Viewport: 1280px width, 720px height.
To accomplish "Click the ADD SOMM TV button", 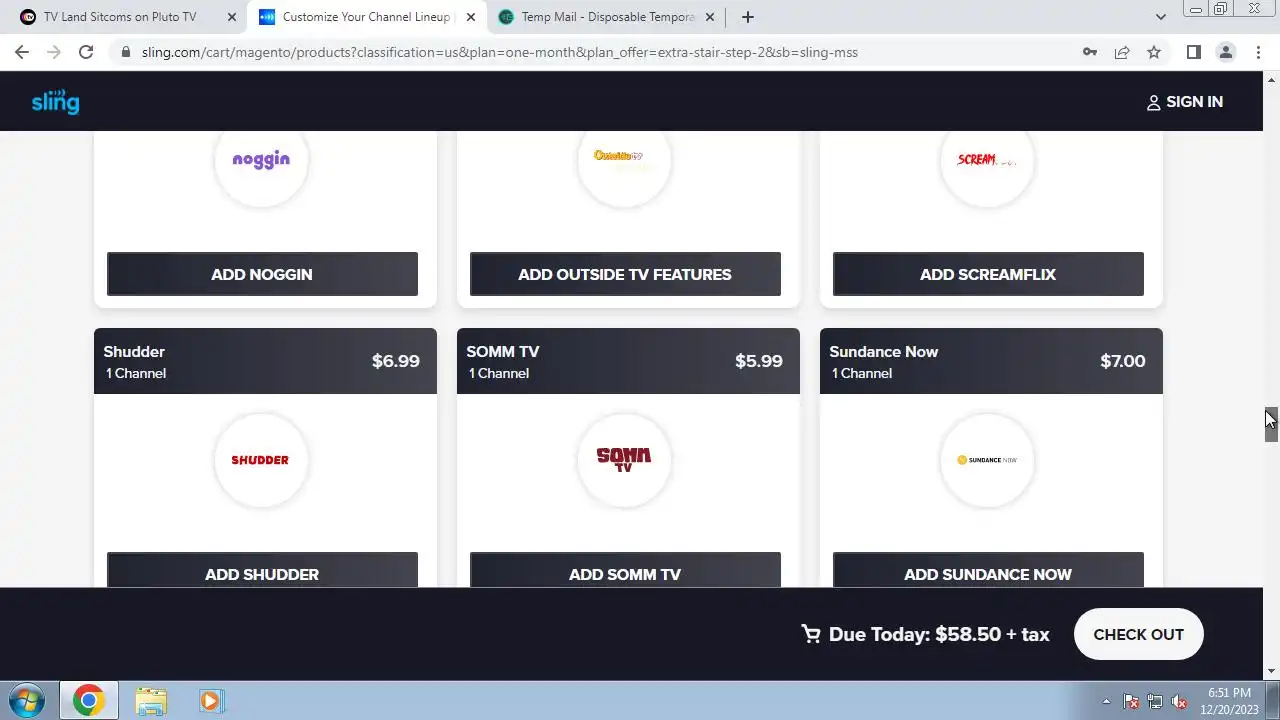I will (x=625, y=570).
